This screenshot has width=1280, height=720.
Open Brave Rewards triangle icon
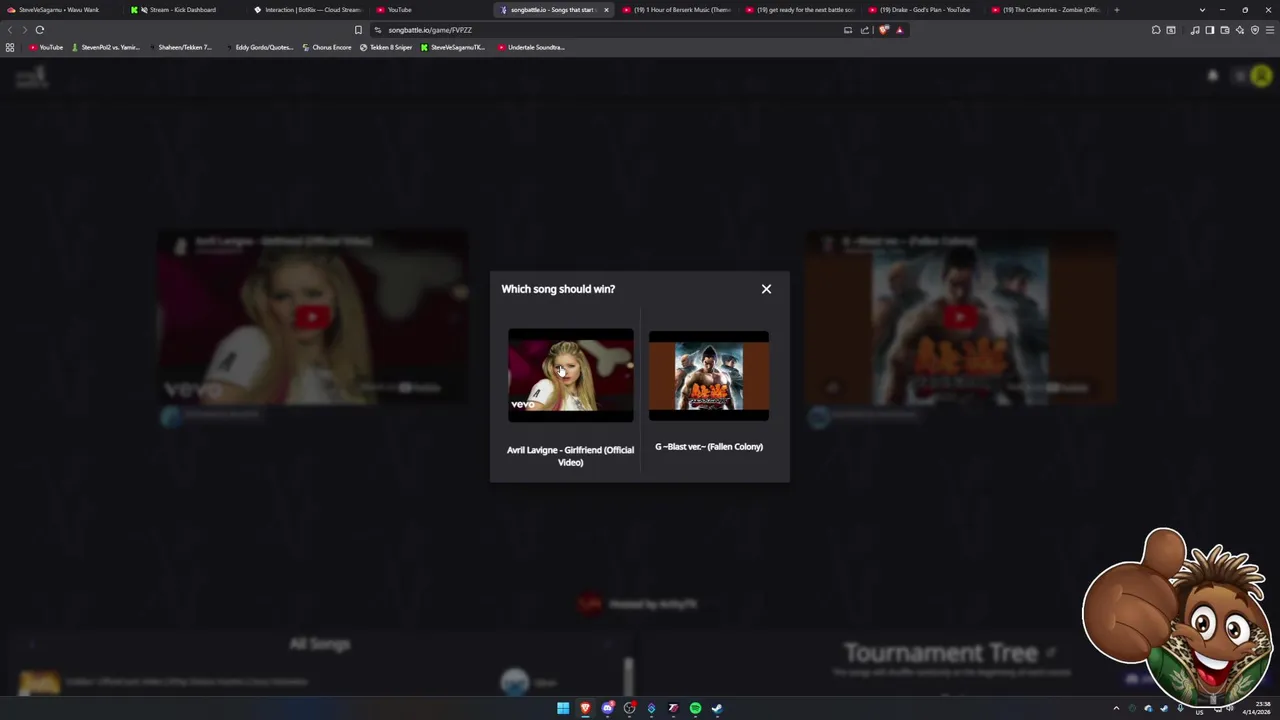[899, 30]
